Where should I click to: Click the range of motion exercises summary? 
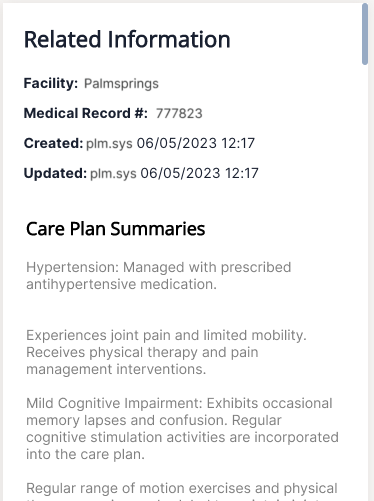(182, 491)
